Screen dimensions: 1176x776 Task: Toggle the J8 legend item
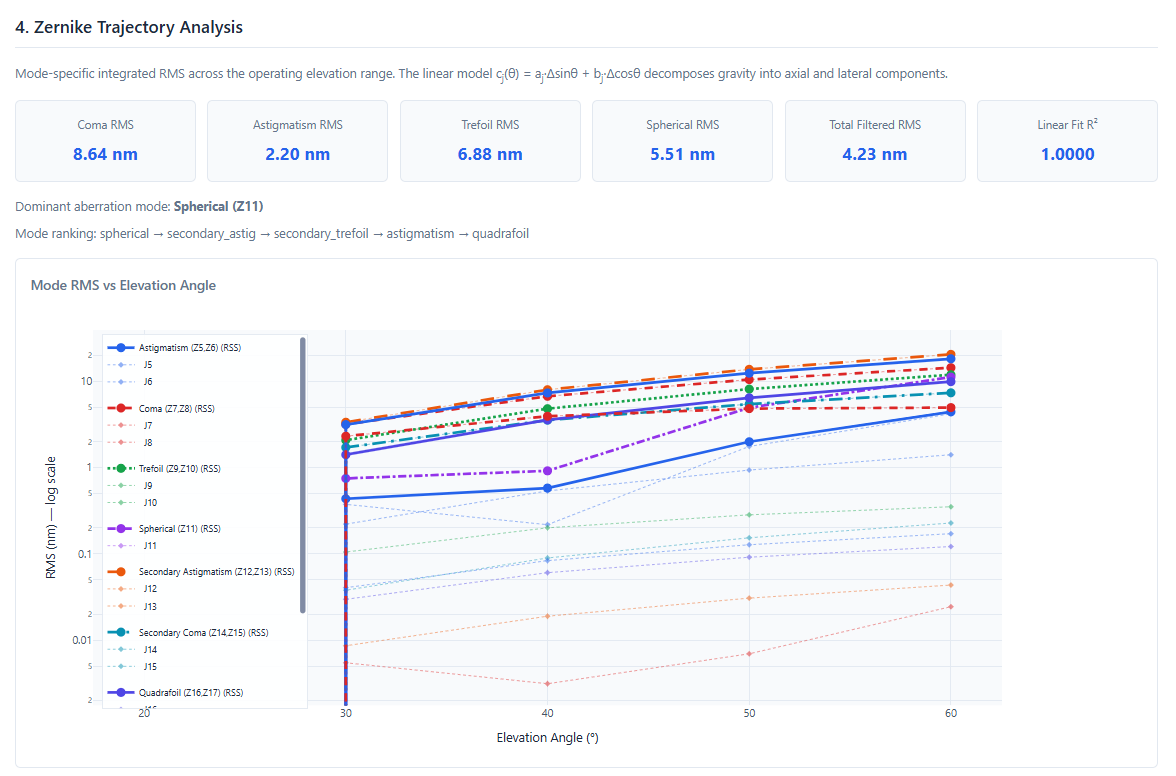click(147, 442)
